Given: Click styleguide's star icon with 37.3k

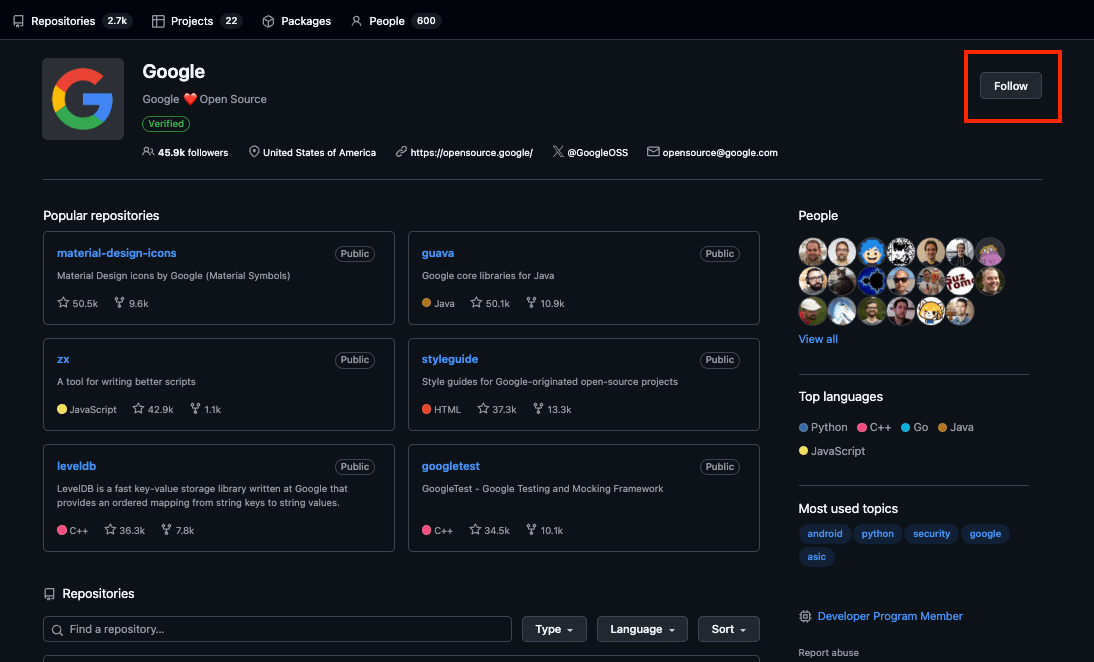Looking at the screenshot, I should point(483,409).
